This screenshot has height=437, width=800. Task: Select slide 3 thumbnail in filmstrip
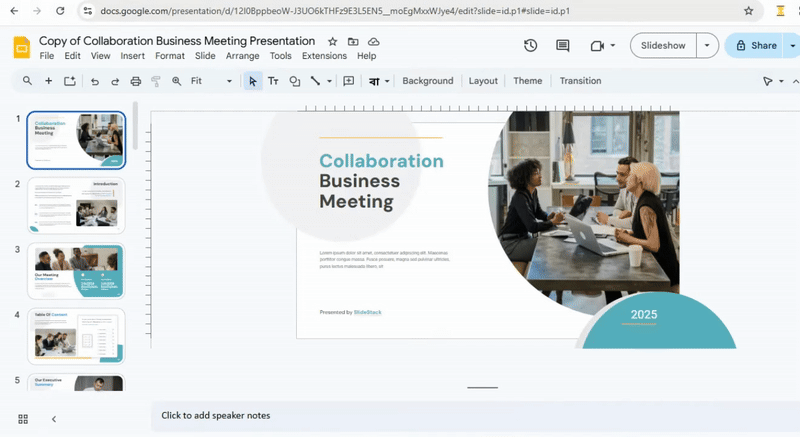76,271
